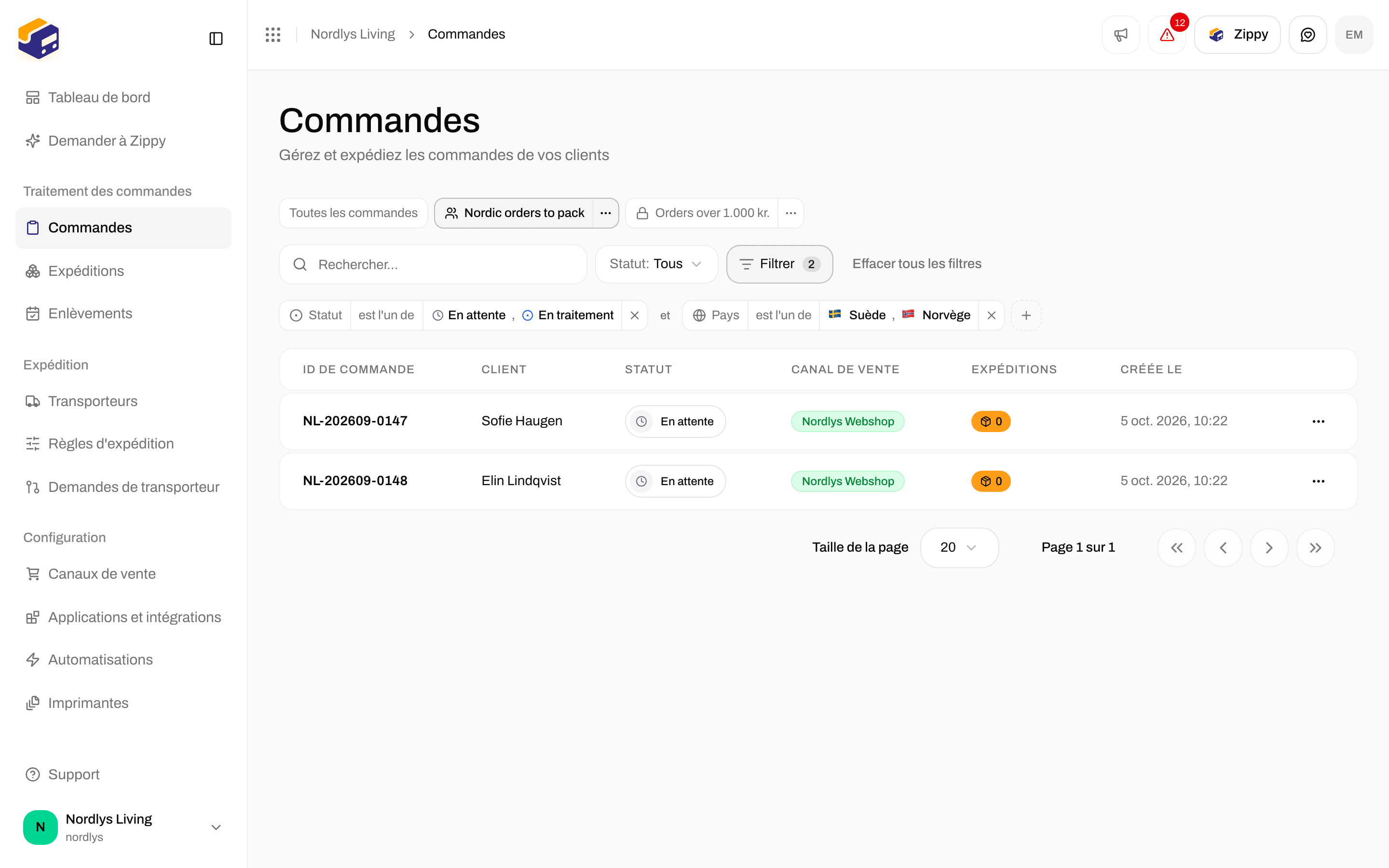Viewport: 1389px width, 868px height.
Task: Open the page size 20 dropdown
Action: coord(959,548)
